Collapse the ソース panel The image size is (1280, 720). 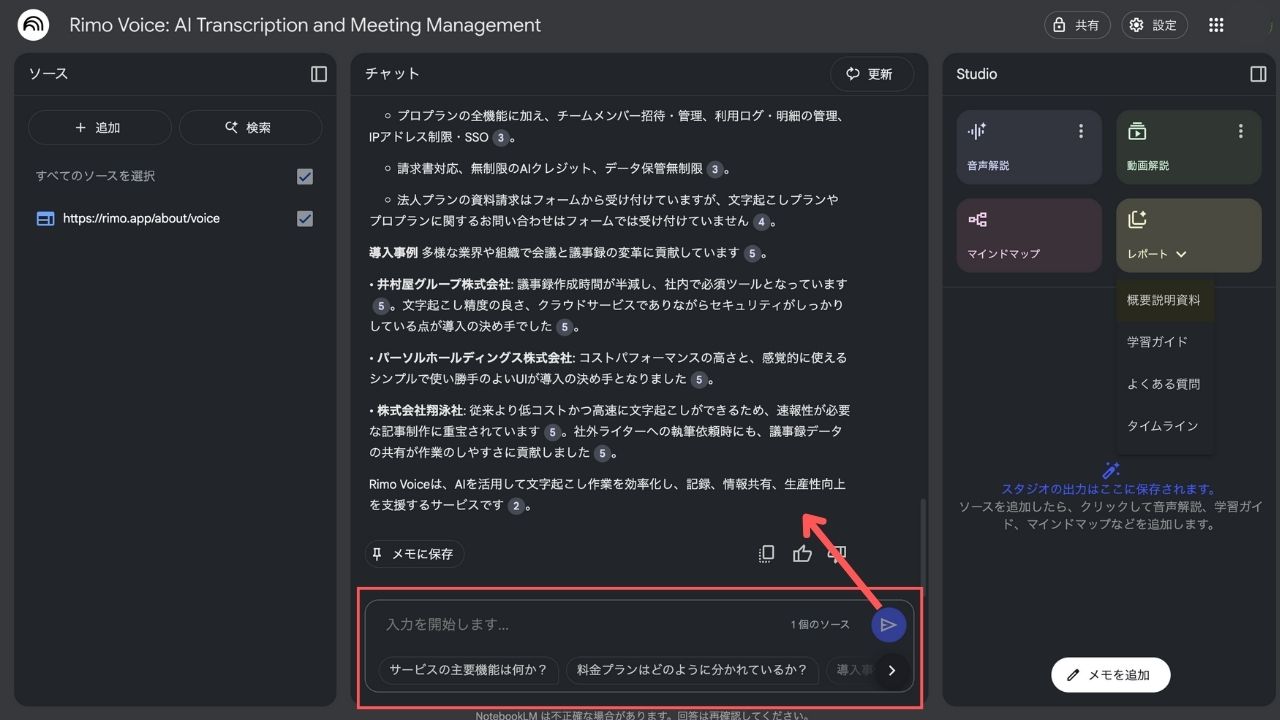coord(319,74)
